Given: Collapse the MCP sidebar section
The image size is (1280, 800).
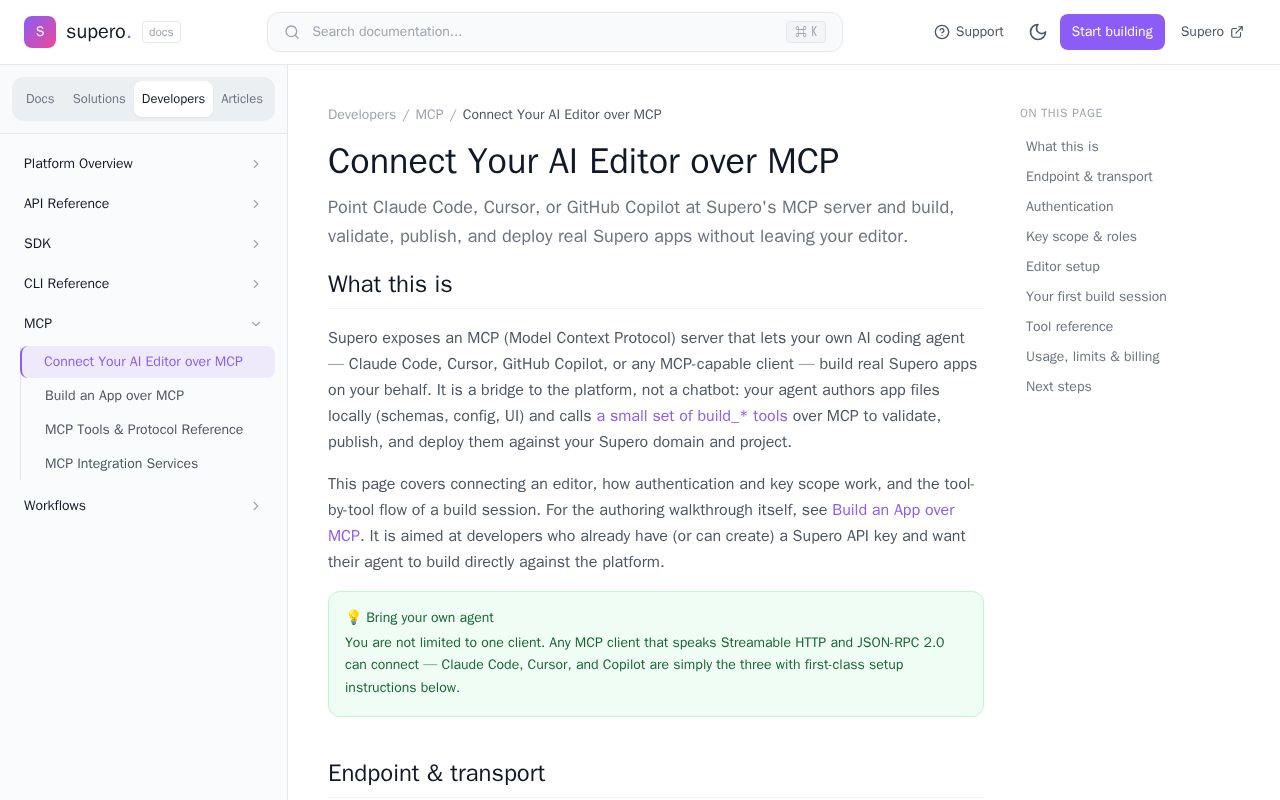Looking at the screenshot, I should pyautogui.click(x=143, y=324).
